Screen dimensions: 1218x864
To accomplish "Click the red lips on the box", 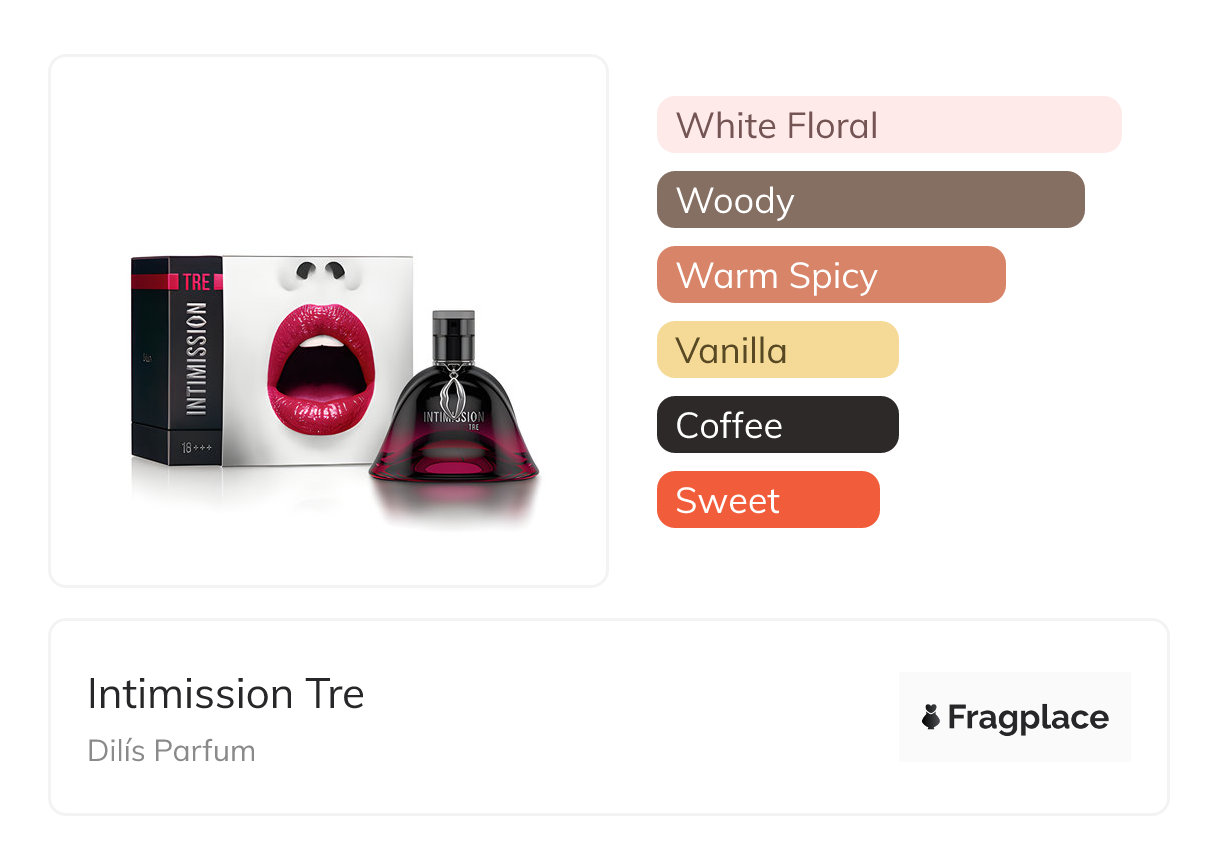I will (321, 371).
